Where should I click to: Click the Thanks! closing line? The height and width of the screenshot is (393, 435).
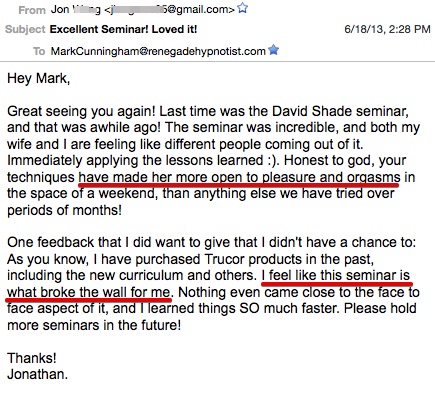(x=32, y=358)
